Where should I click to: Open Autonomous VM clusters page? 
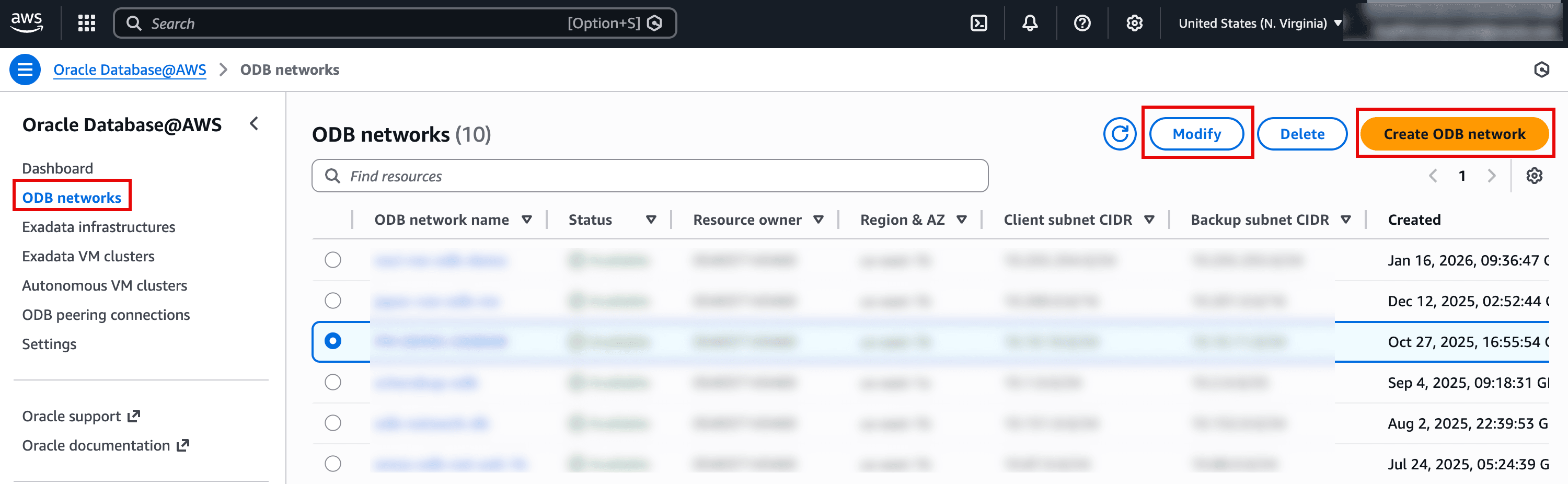pyautogui.click(x=105, y=285)
